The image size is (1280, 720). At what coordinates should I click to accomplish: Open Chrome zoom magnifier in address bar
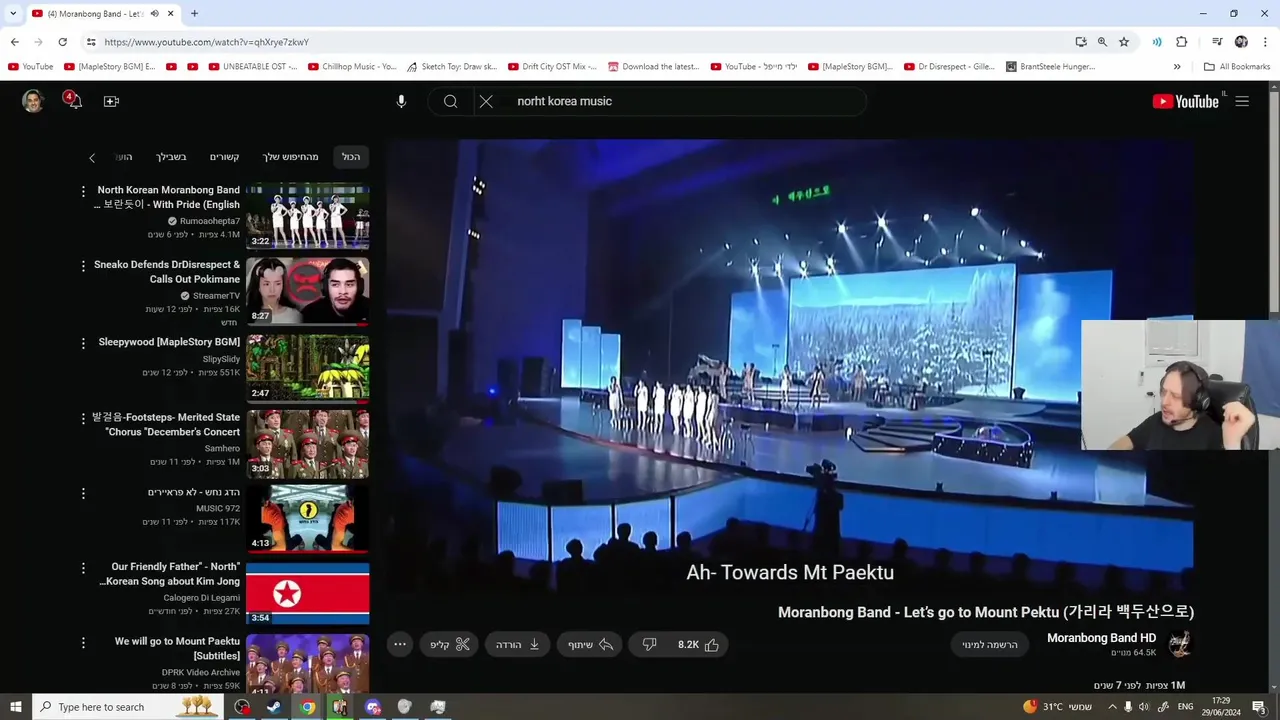(x=1102, y=42)
